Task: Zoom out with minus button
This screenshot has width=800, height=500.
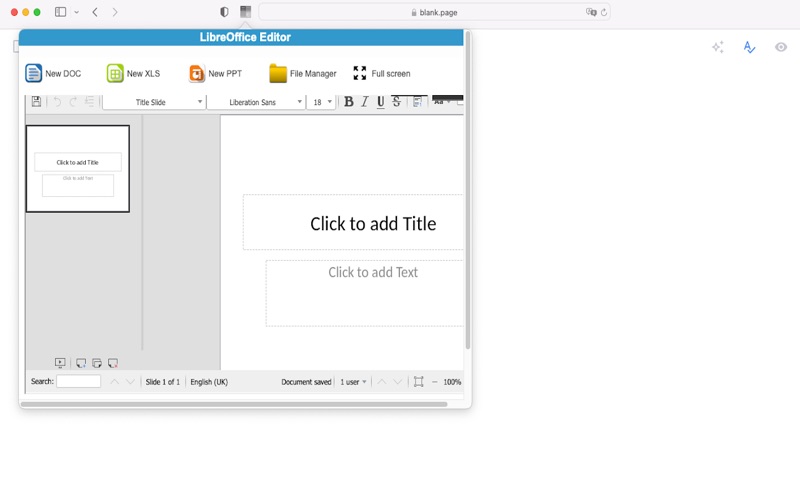Action: (435, 382)
